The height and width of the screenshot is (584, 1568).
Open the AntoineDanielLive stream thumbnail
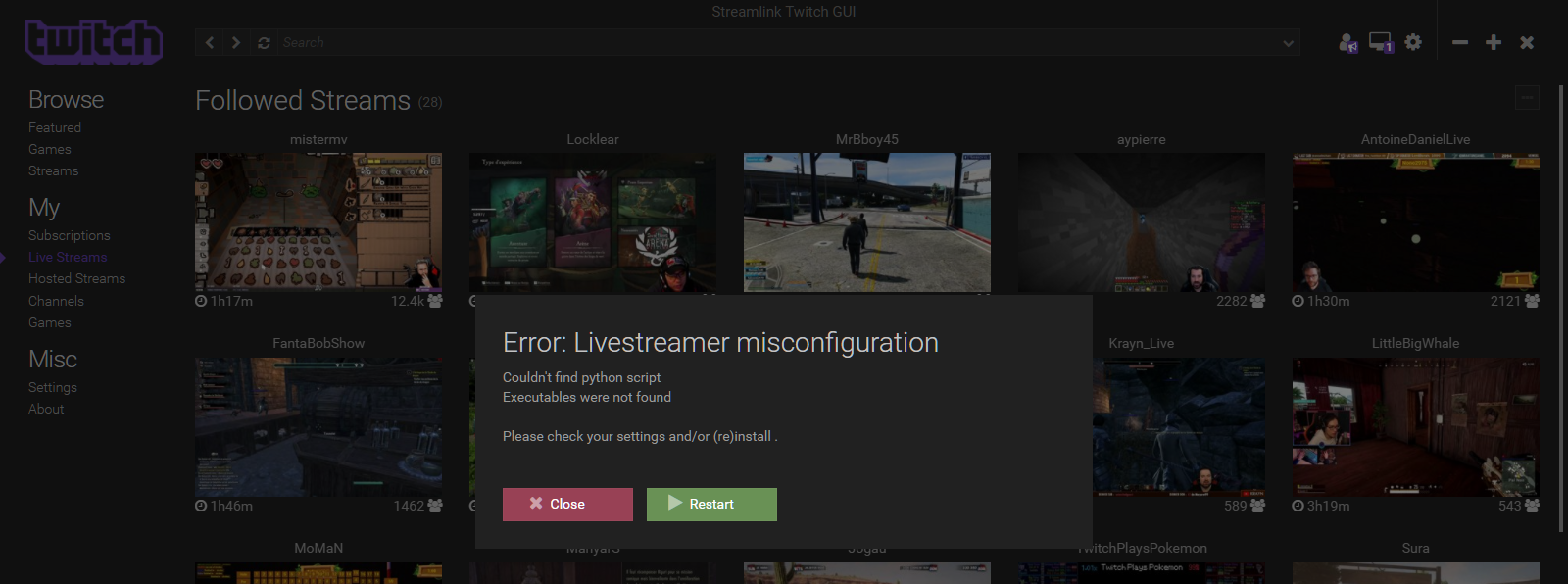coord(1416,222)
